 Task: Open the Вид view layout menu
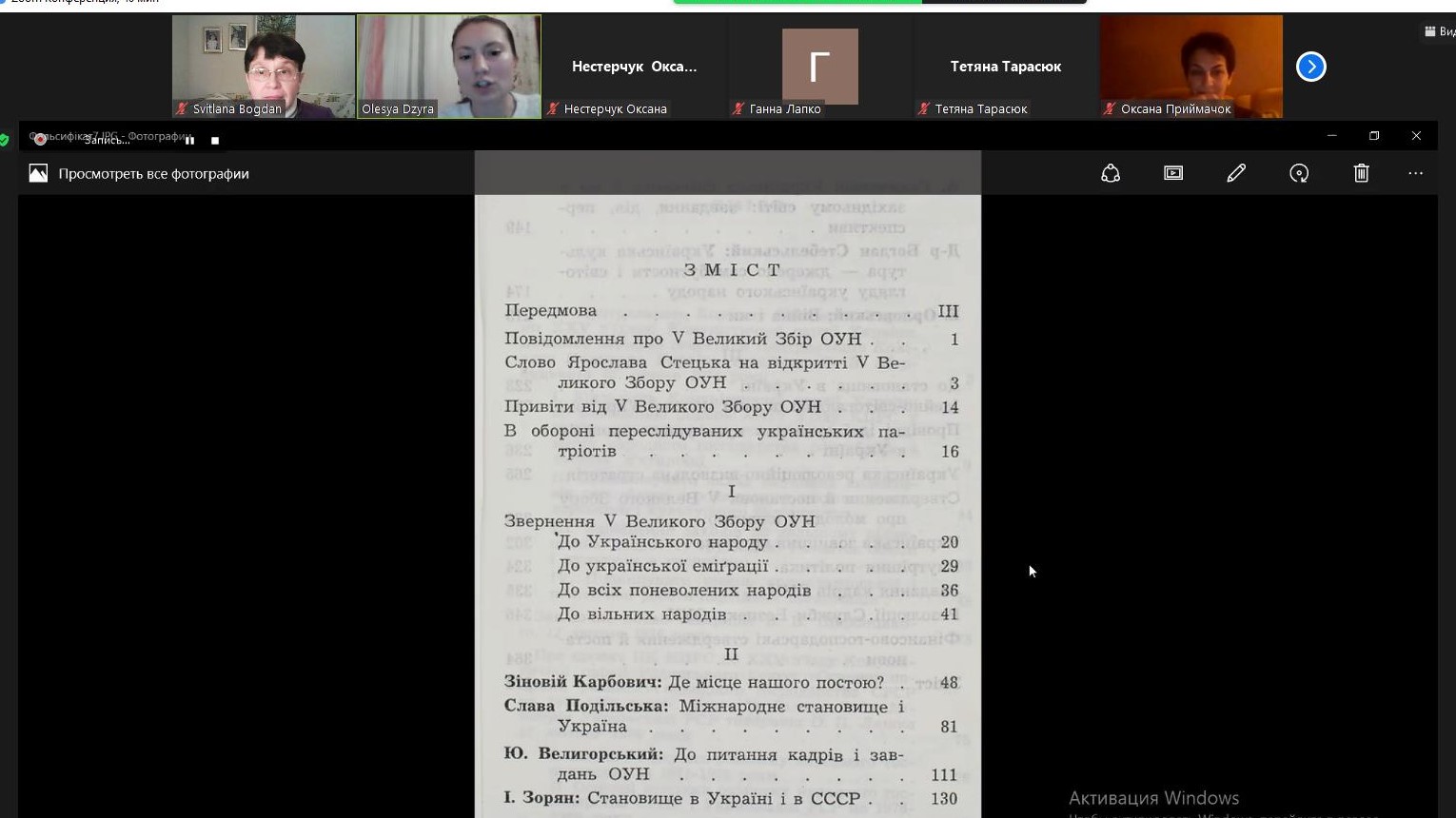1439,31
